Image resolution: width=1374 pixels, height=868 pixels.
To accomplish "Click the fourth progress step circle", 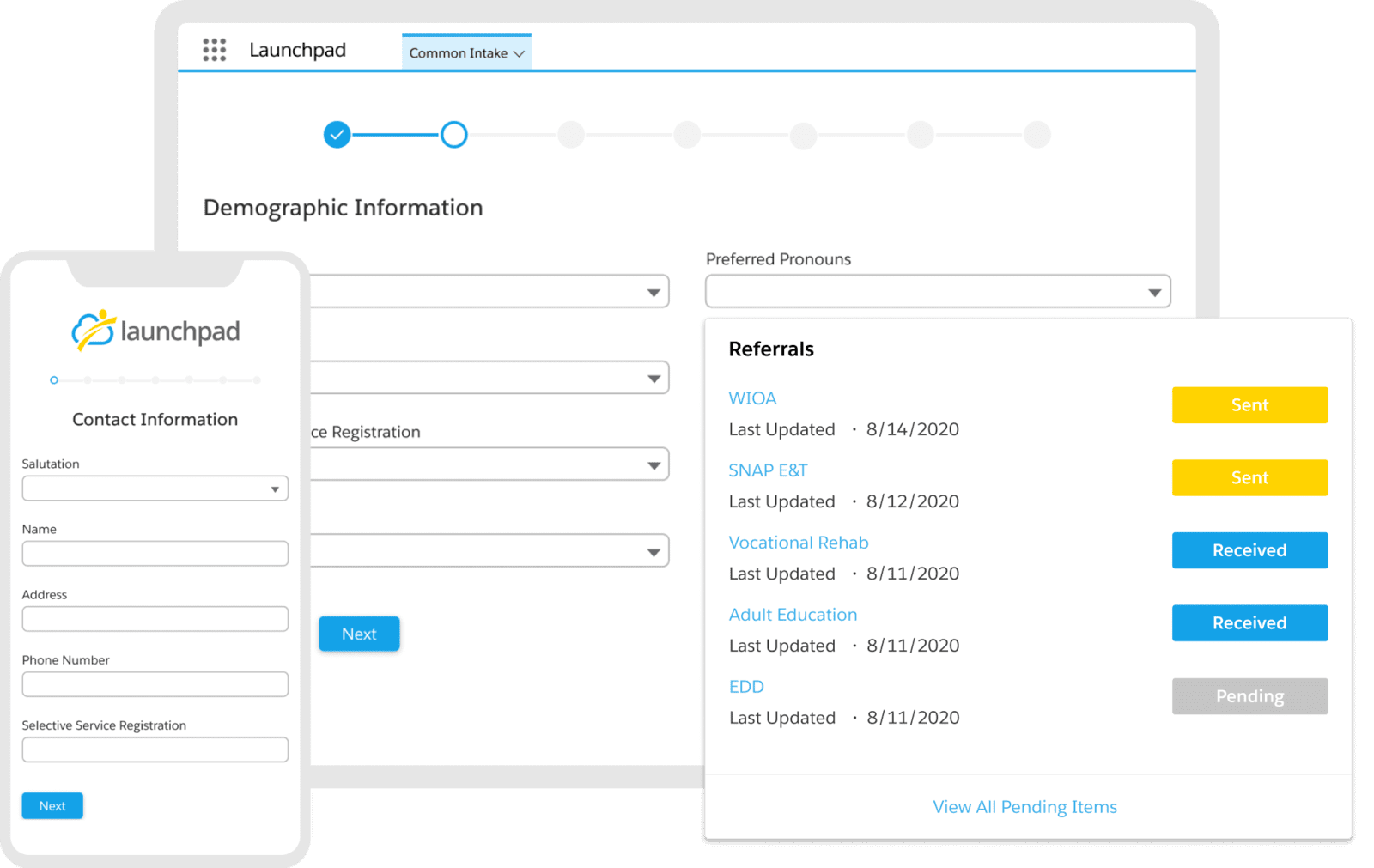I will (x=687, y=135).
